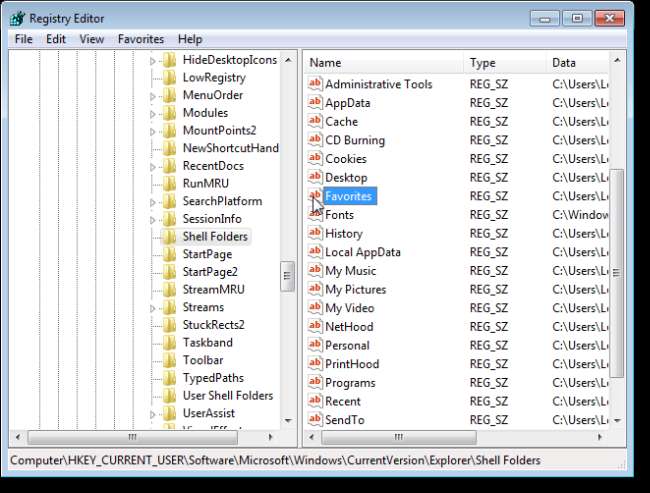The image size is (650, 493).
Task: Click the string icon beside Local AppData
Action: (315, 252)
